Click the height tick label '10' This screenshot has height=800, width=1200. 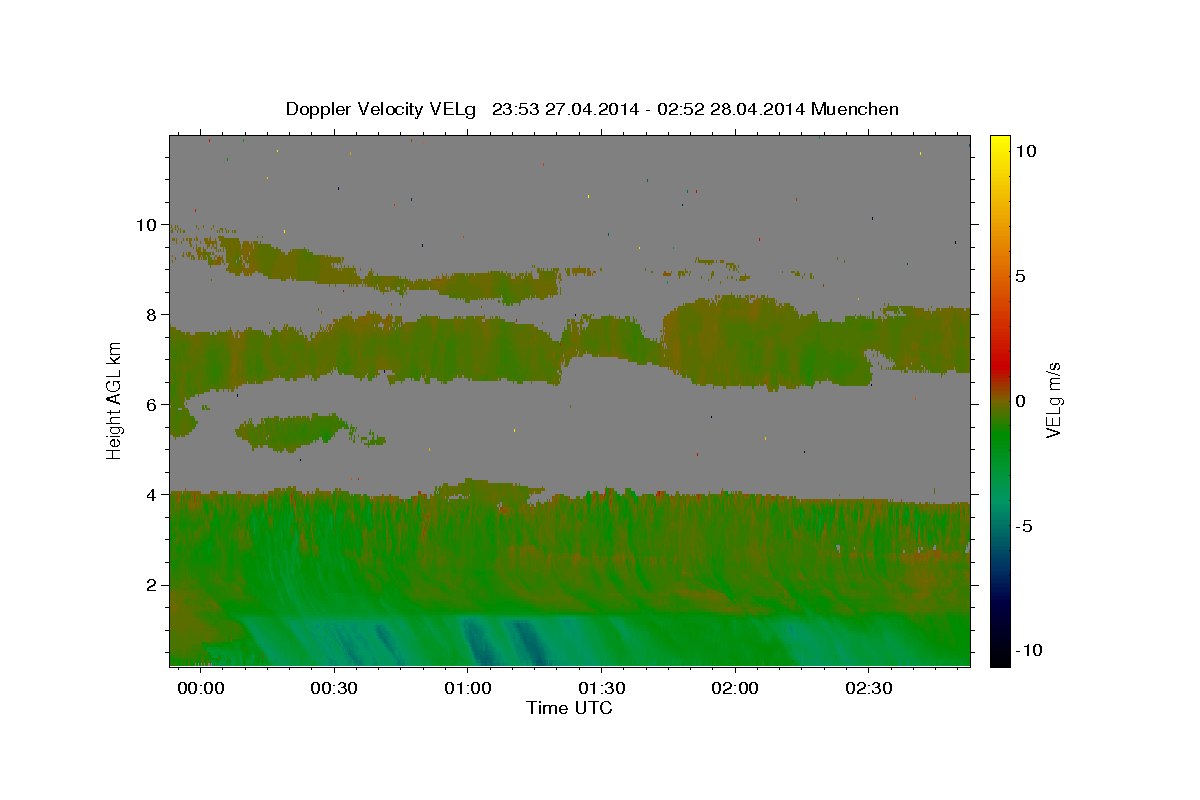[145, 225]
